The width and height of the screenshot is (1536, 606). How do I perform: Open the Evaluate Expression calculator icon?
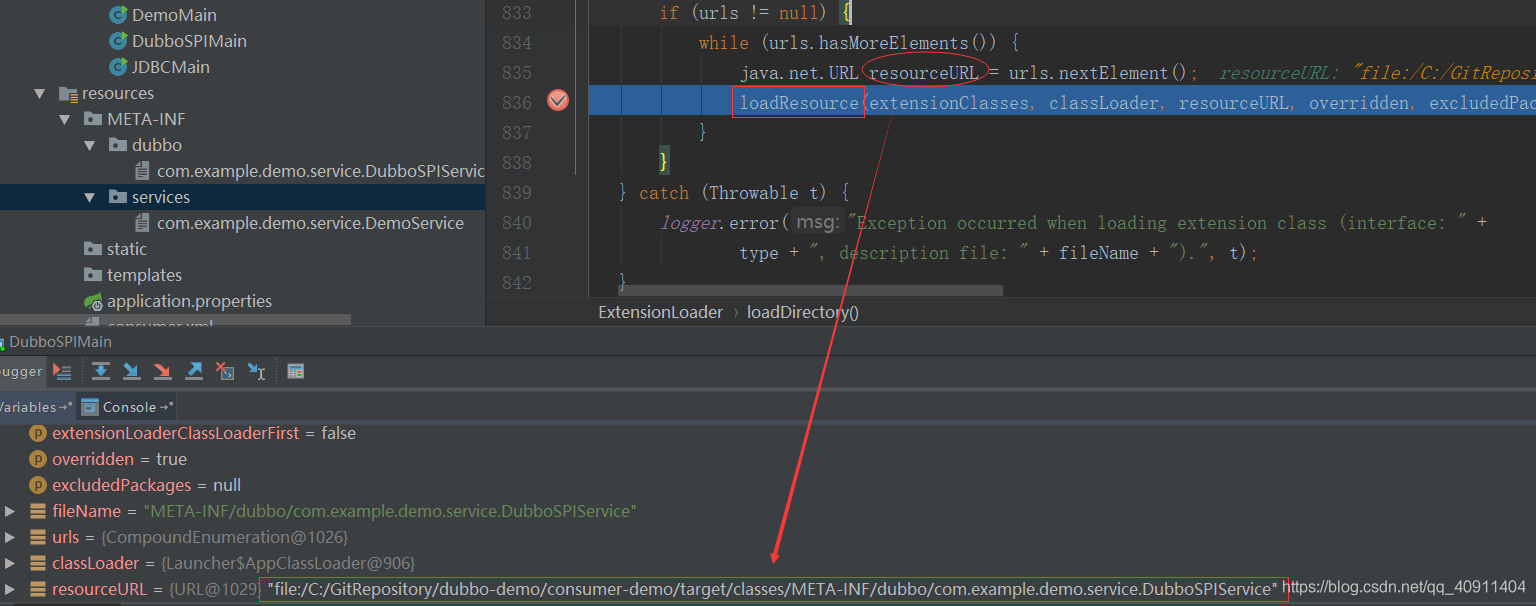pos(295,371)
